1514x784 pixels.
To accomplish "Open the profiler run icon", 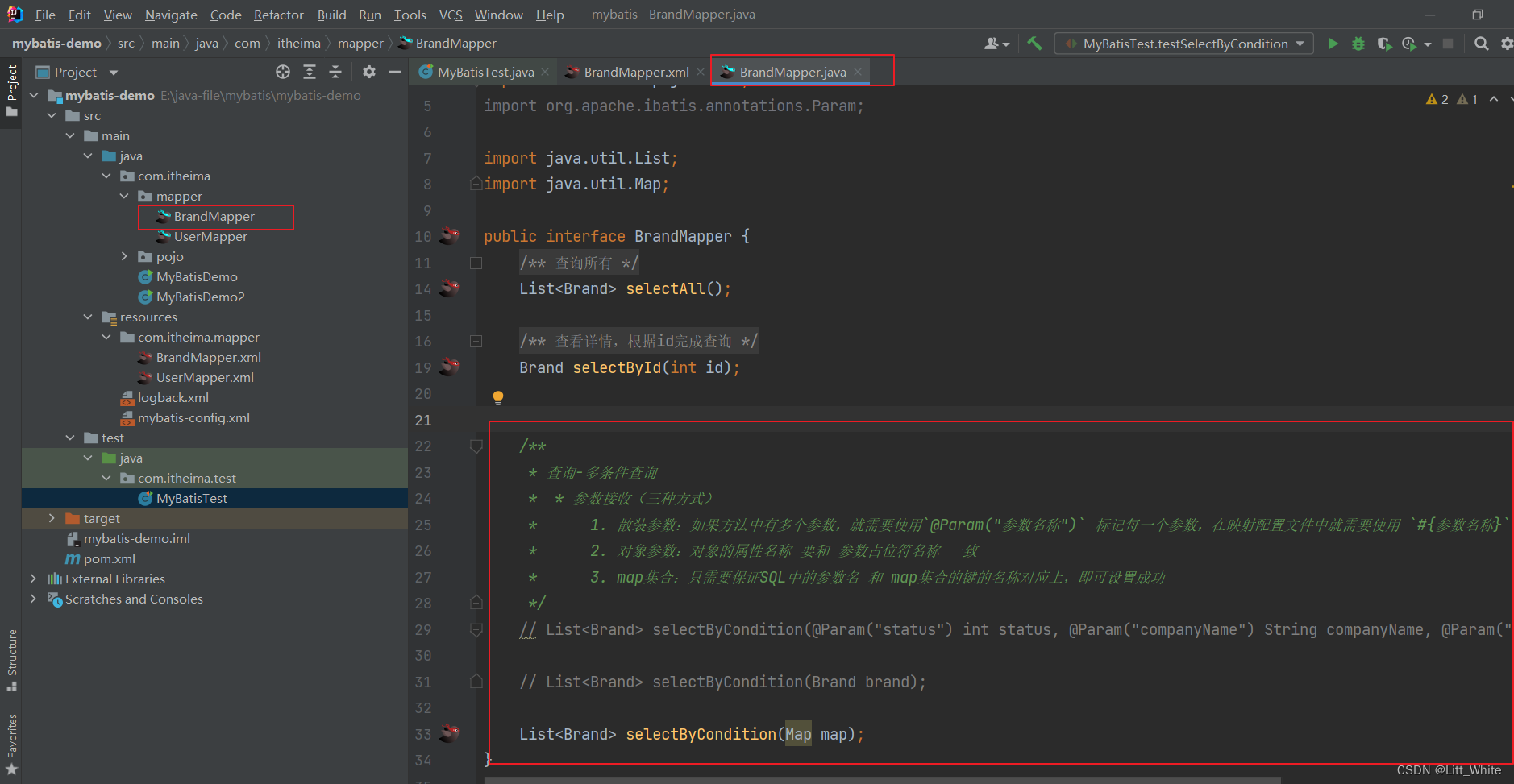I will click(x=1409, y=44).
